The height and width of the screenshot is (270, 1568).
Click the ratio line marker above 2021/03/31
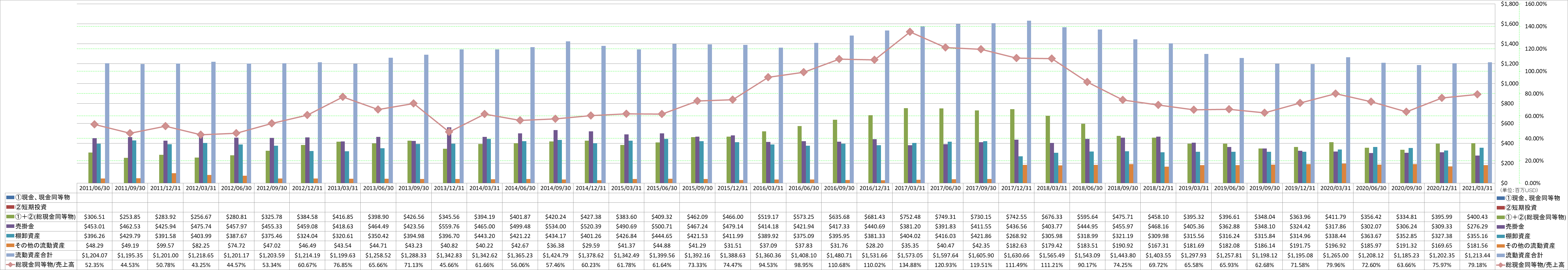point(1477,95)
